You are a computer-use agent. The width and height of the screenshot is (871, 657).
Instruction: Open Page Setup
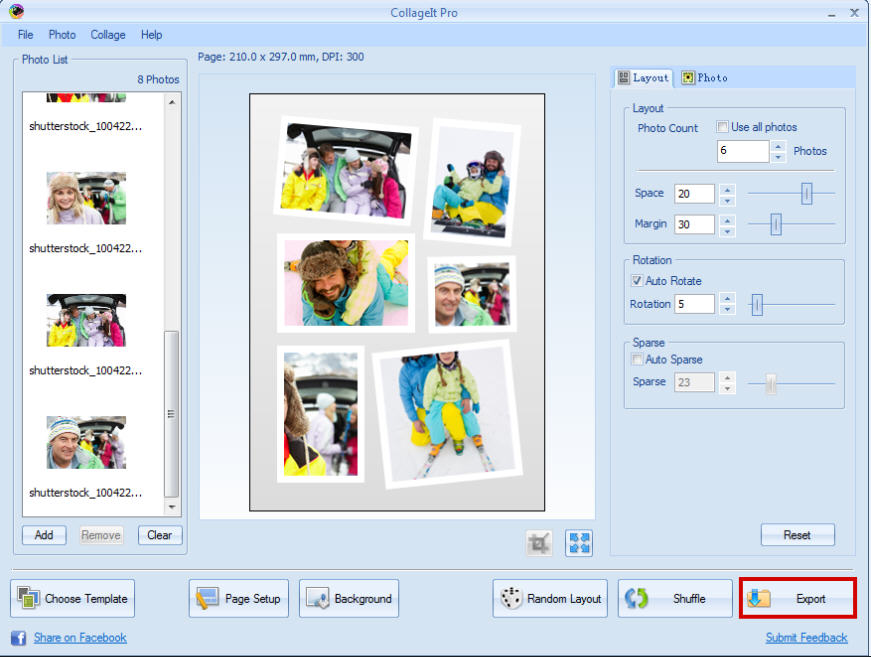[x=239, y=599]
